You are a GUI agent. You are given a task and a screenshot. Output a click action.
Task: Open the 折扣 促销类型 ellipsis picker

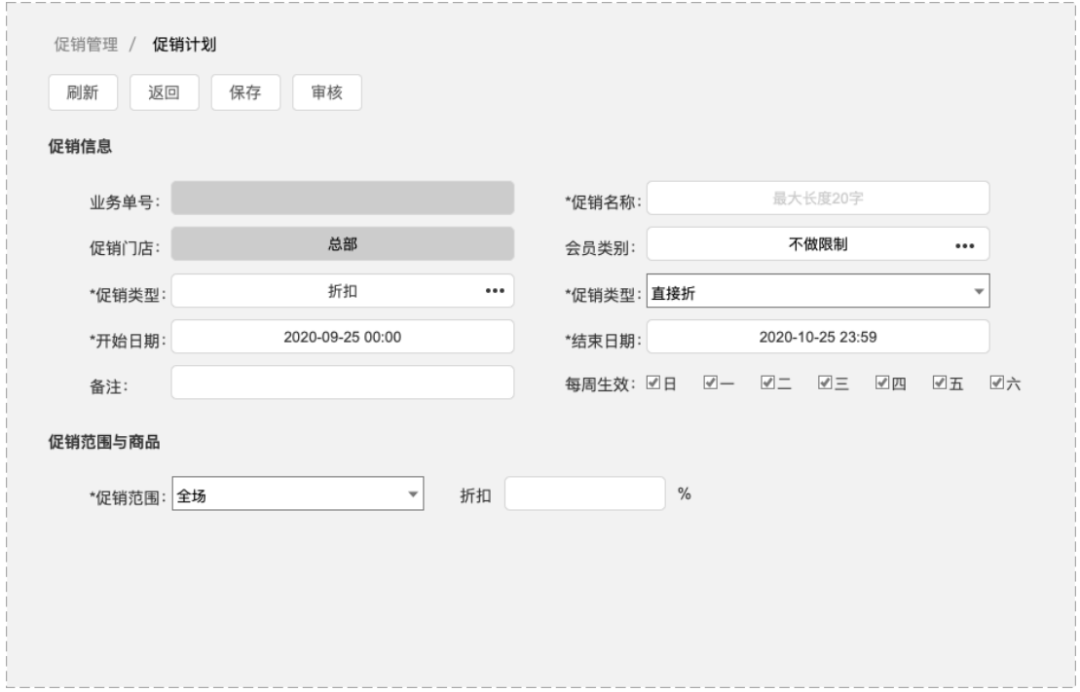click(x=495, y=291)
